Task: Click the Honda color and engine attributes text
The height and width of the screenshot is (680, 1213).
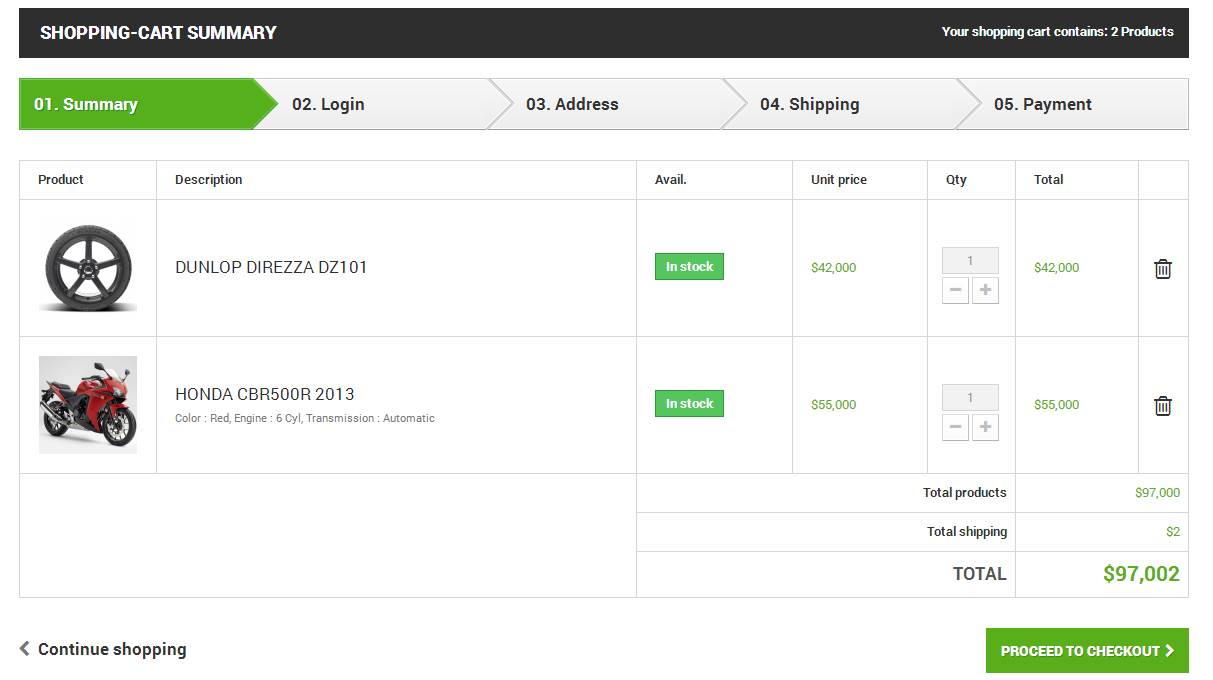Action: coord(305,419)
